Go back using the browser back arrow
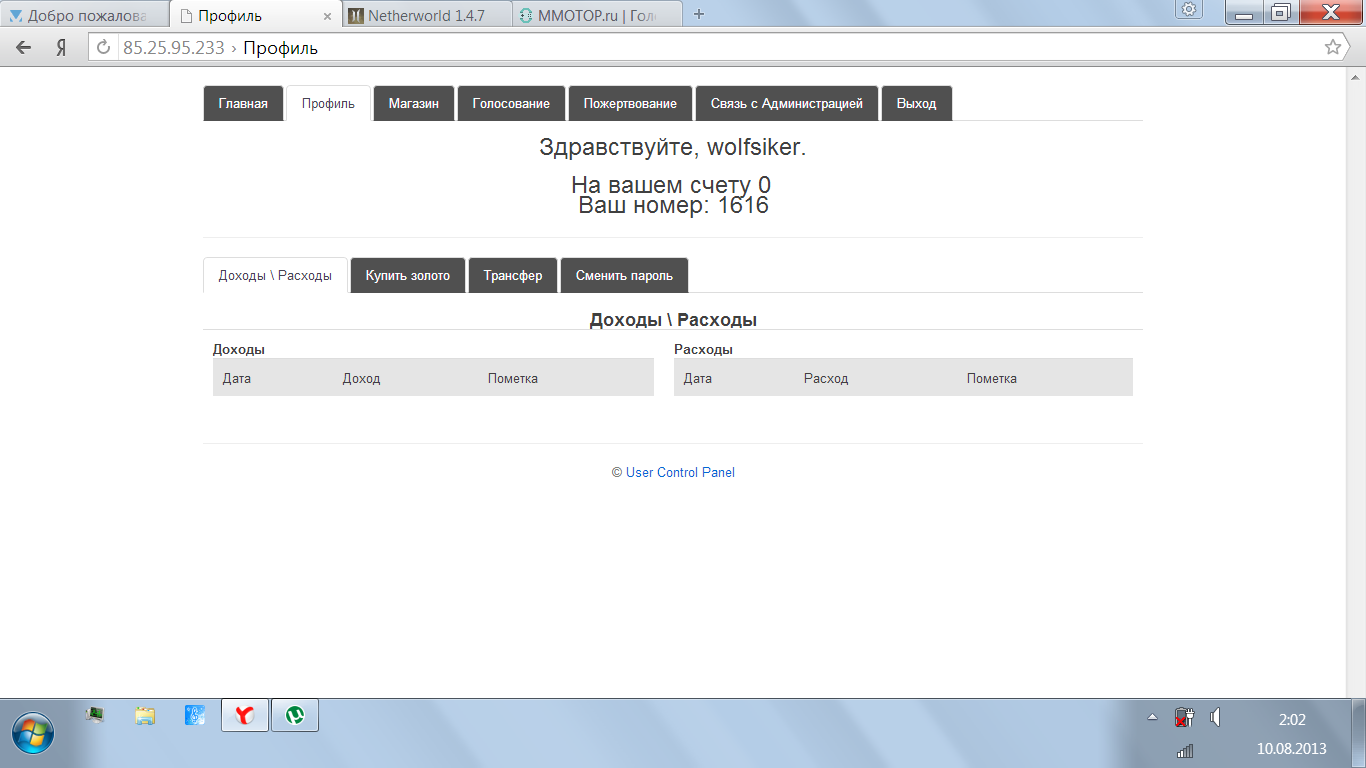The image size is (1366, 768). pyautogui.click(x=24, y=47)
